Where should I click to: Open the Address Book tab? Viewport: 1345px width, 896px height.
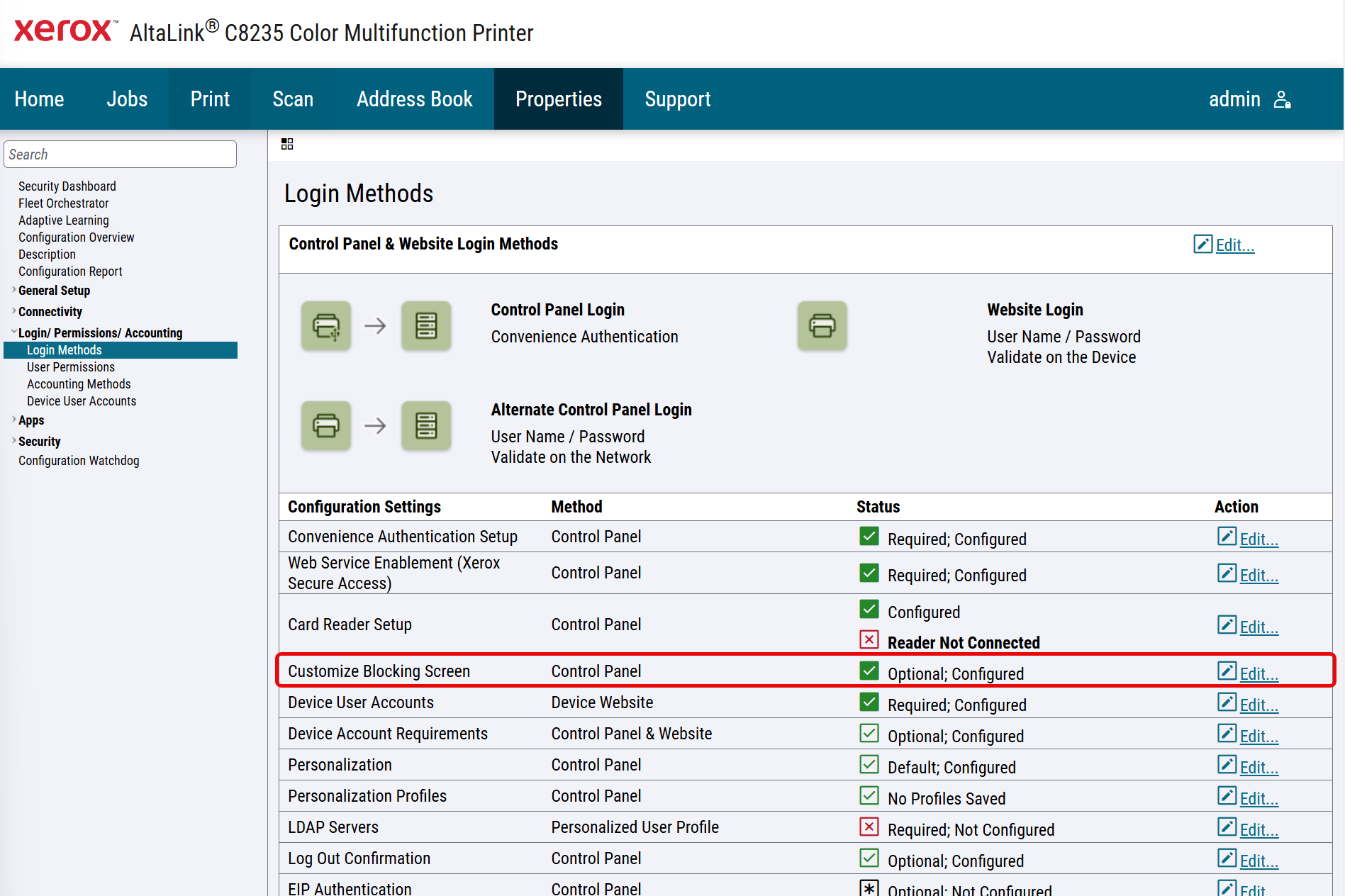click(x=414, y=99)
